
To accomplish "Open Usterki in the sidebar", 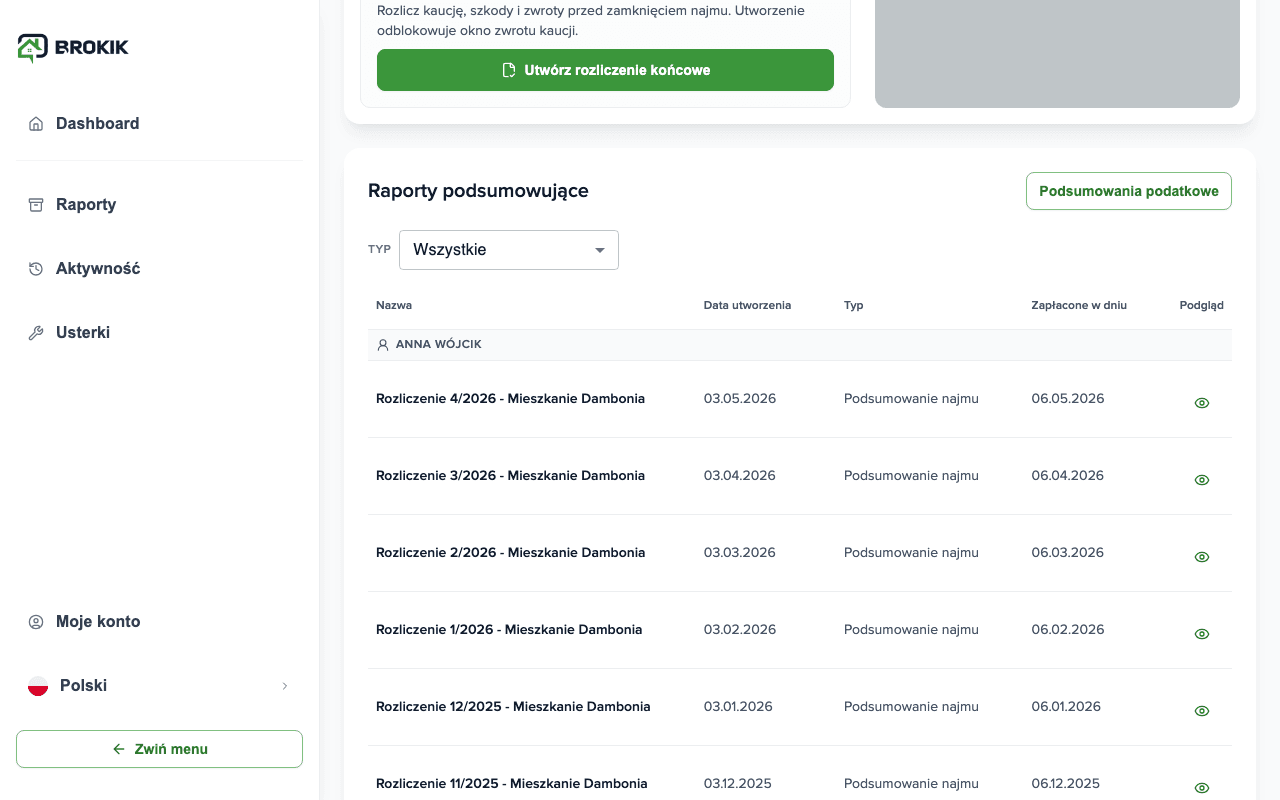I will pos(83,333).
